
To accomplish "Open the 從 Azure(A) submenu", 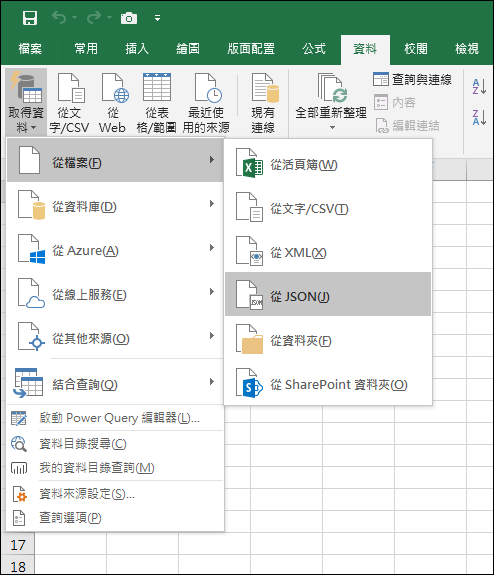I will pyautogui.click(x=115, y=248).
